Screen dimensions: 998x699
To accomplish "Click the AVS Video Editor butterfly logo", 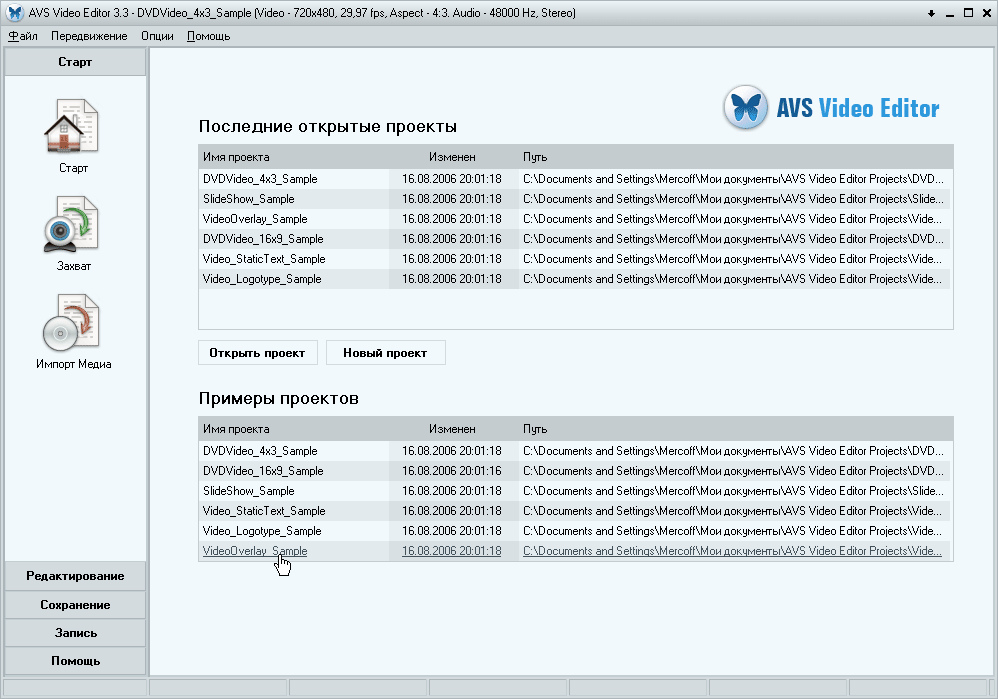I will pos(745,108).
